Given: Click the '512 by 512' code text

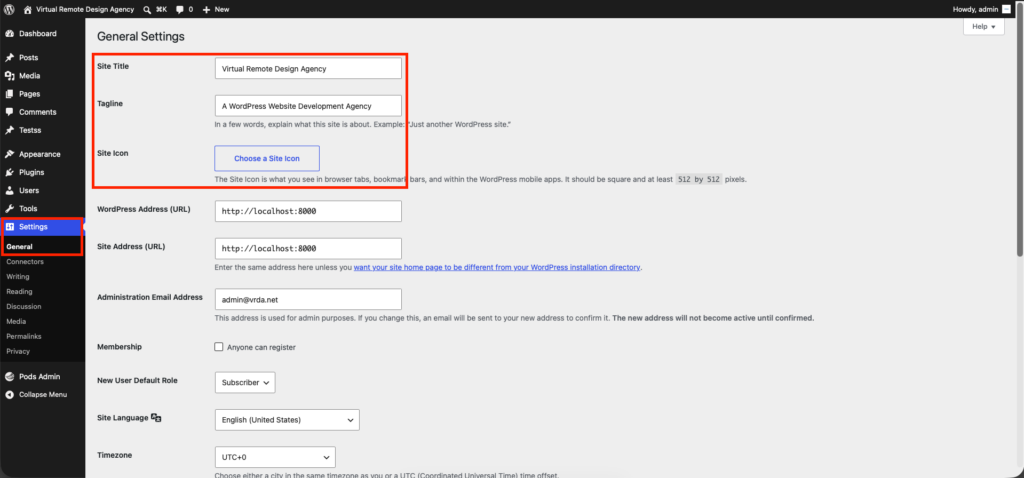Looking at the screenshot, I should click(x=699, y=178).
